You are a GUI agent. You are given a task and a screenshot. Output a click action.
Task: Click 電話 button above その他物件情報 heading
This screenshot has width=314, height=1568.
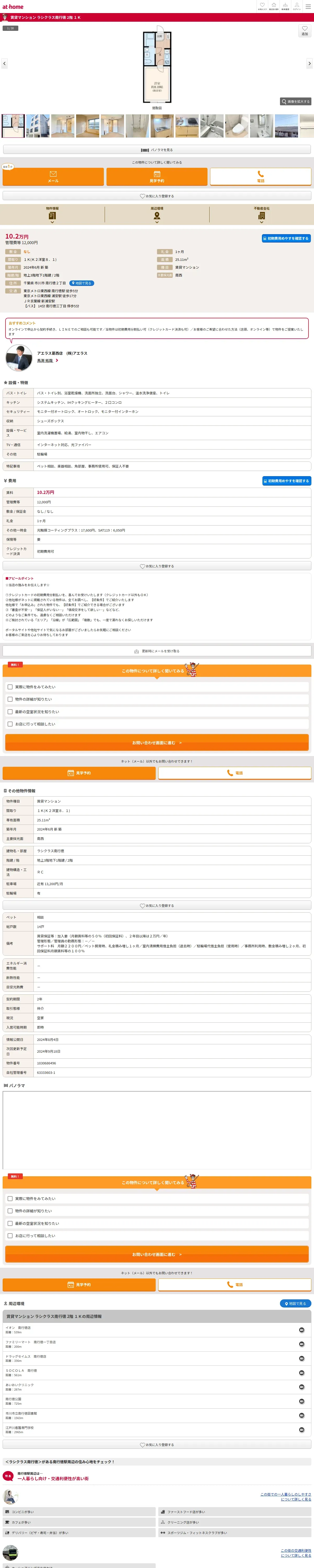click(235, 773)
